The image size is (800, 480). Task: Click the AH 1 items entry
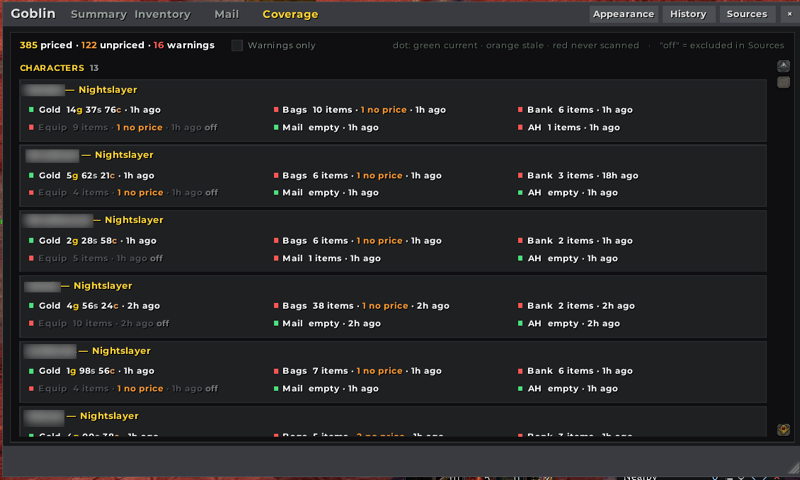click(x=569, y=128)
